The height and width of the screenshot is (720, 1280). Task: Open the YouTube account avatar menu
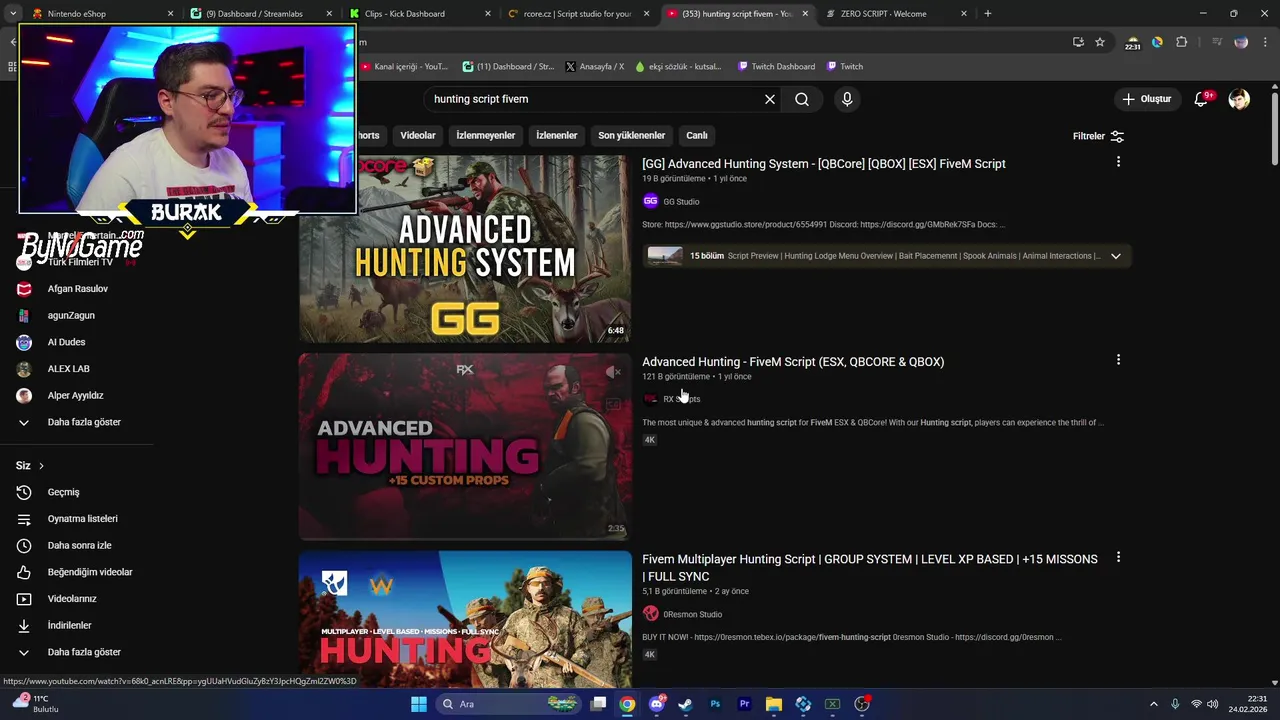1239,99
